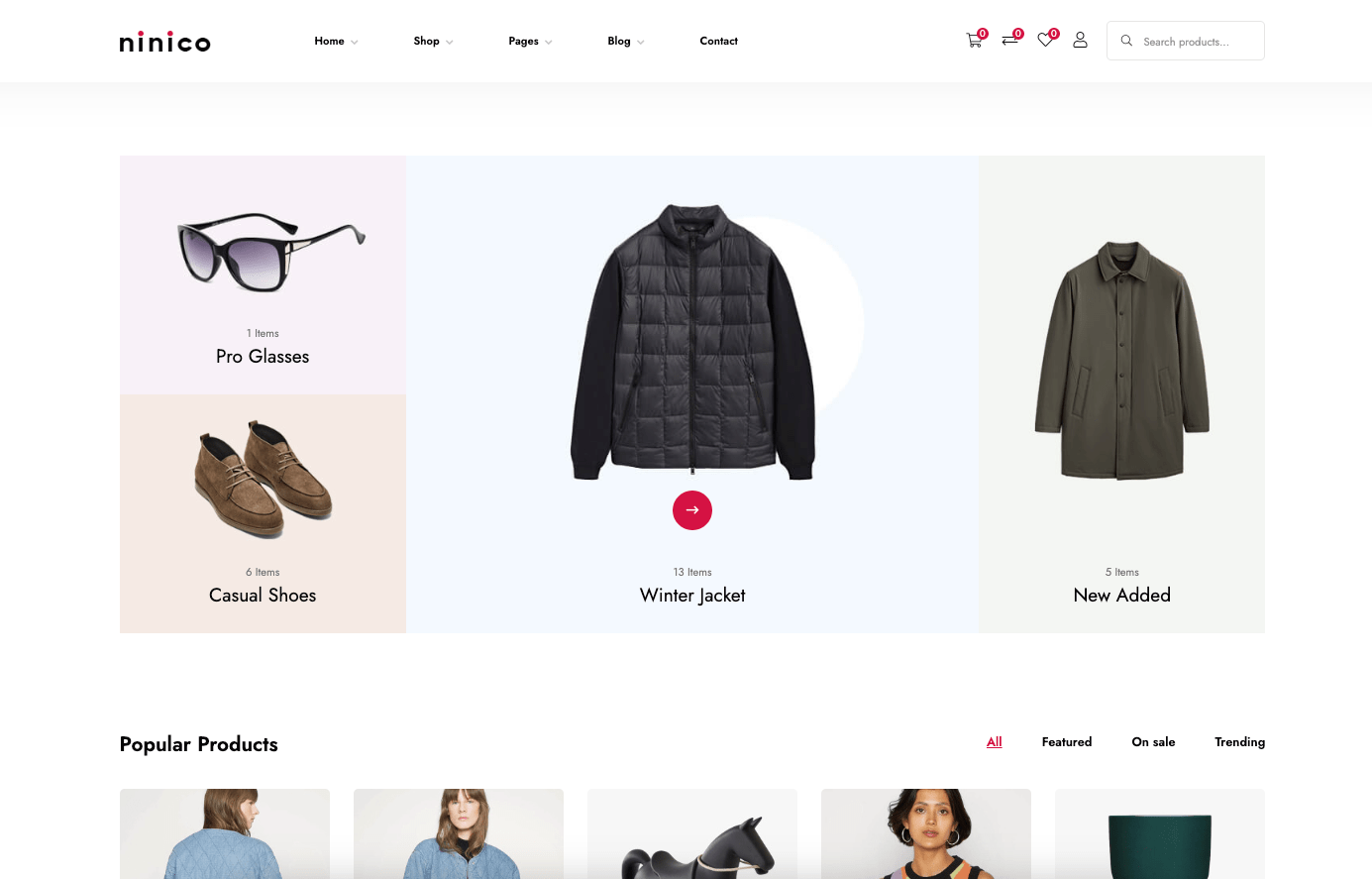Switch to the Trending tab
The width and height of the screenshot is (1372, 879).
tap(1239, 742)
